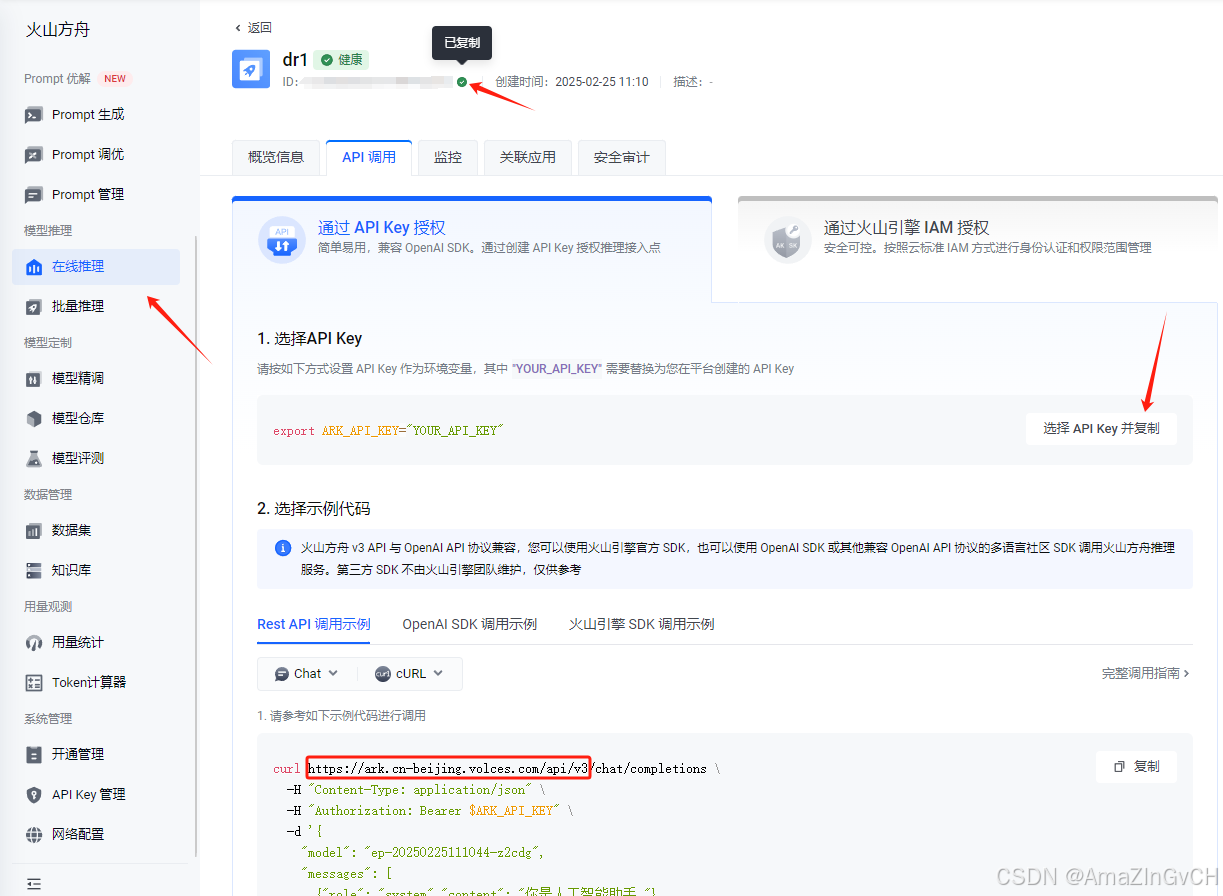Image resolution: width=1223 pixels, height=896 pixels.
Task: Open API Key 管理 menu entry
Action: 96,795
